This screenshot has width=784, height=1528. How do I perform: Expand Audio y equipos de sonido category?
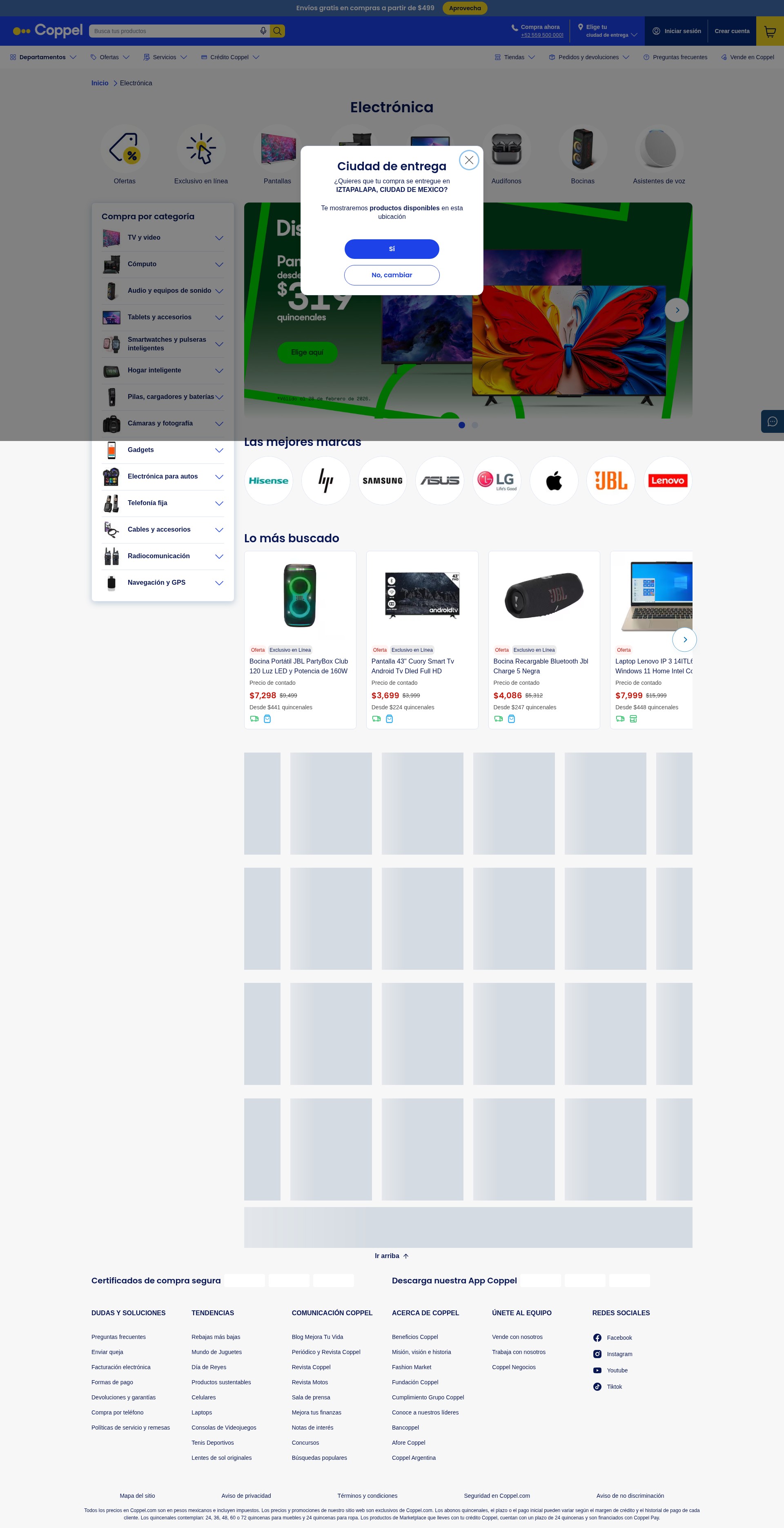163,291
